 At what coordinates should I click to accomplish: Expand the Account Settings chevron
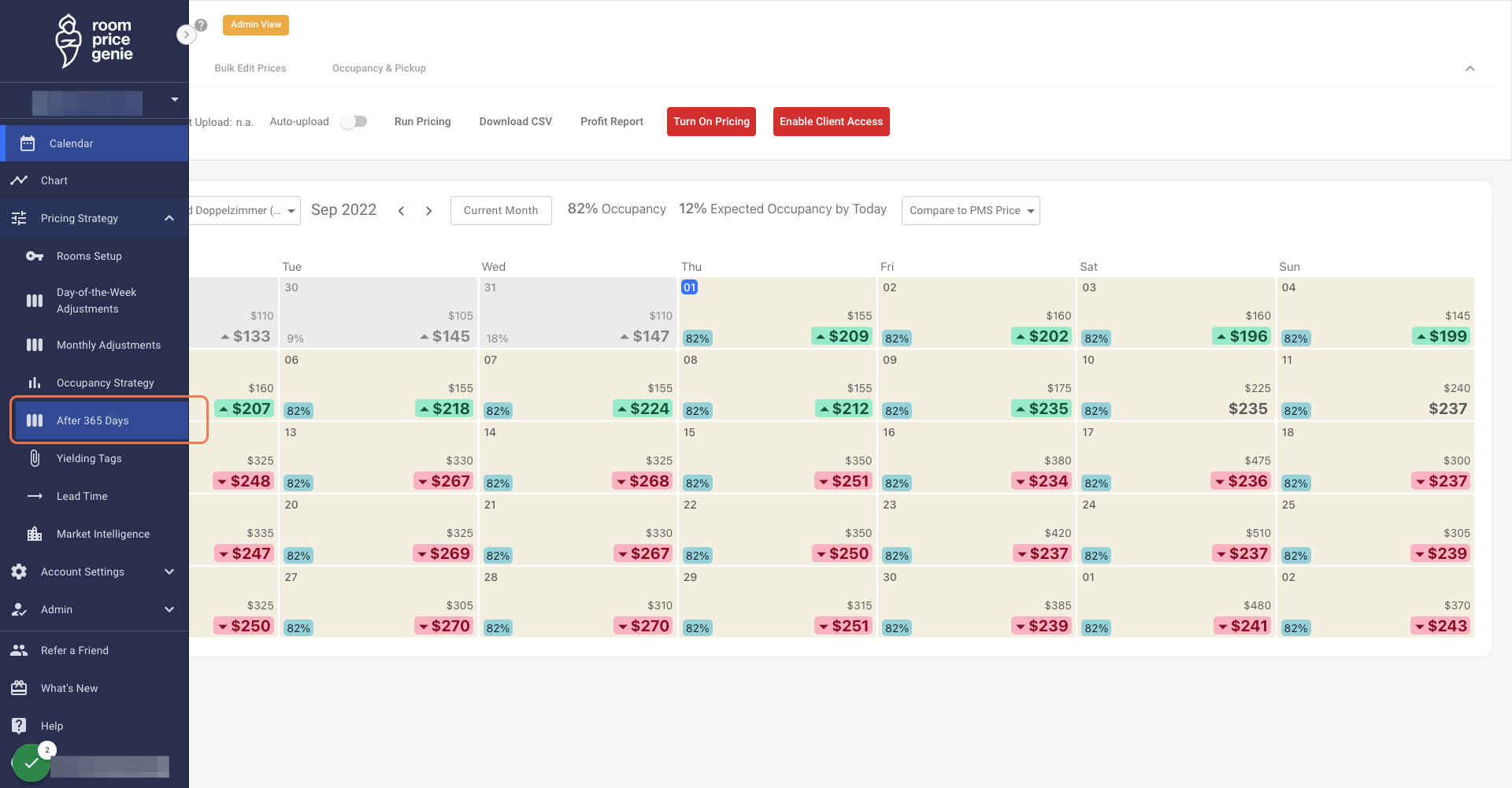[169, 572]
